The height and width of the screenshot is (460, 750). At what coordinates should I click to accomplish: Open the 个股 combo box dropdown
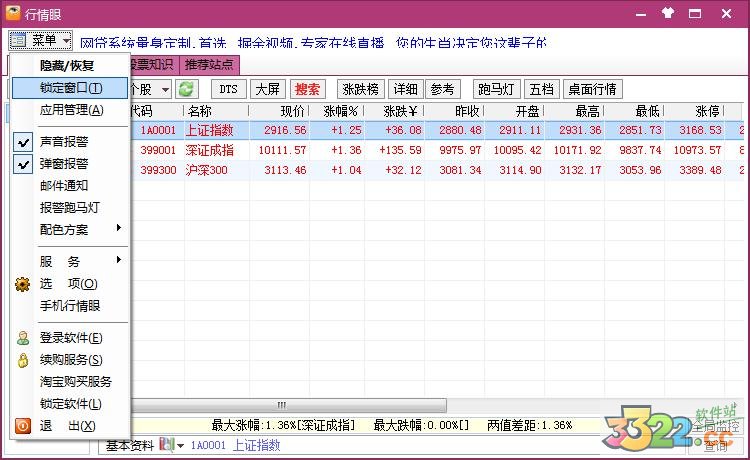[x=165, y=89]
